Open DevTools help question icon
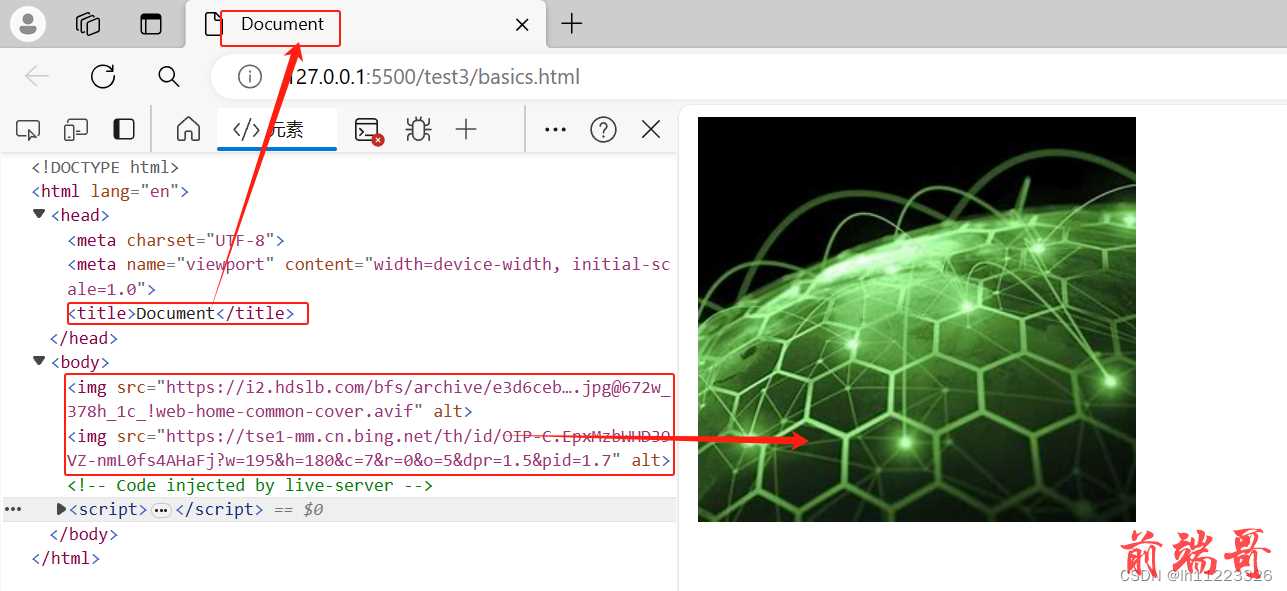Viewport: 1287px width, 591px height. coord(603,129)
